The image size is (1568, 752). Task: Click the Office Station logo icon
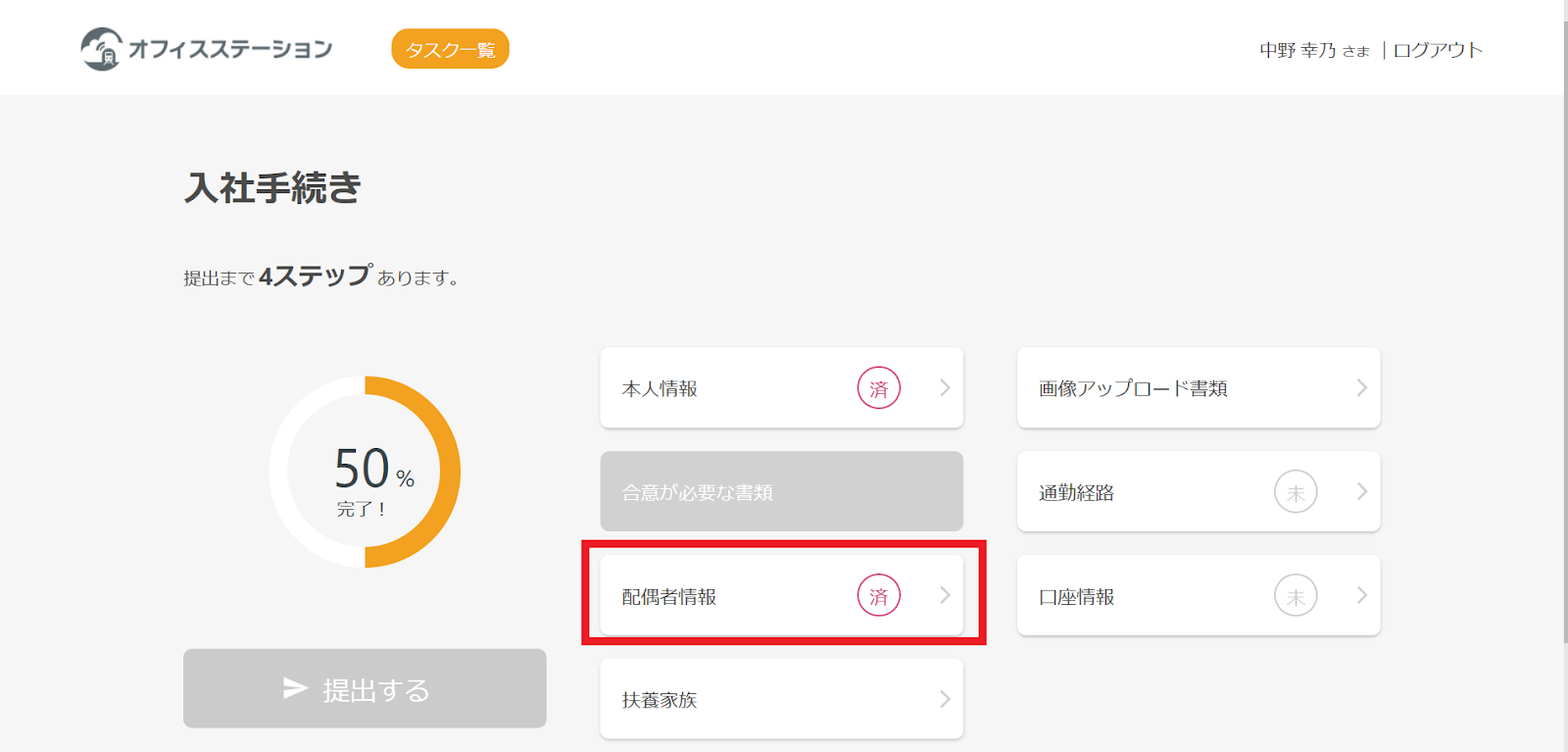[x=101, y=49]
